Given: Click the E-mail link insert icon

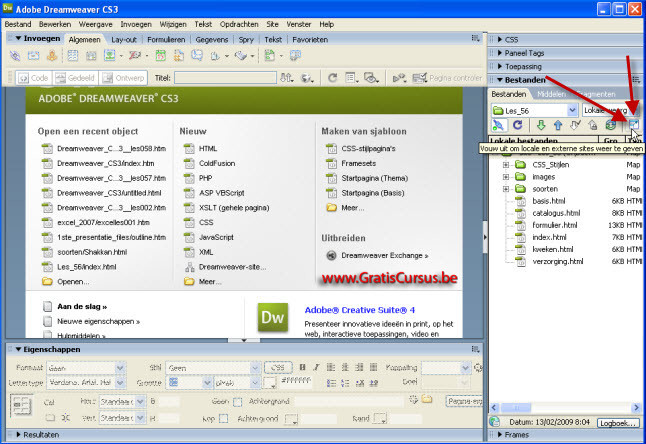Looking at the screenshot, I should tap(33, 56).
